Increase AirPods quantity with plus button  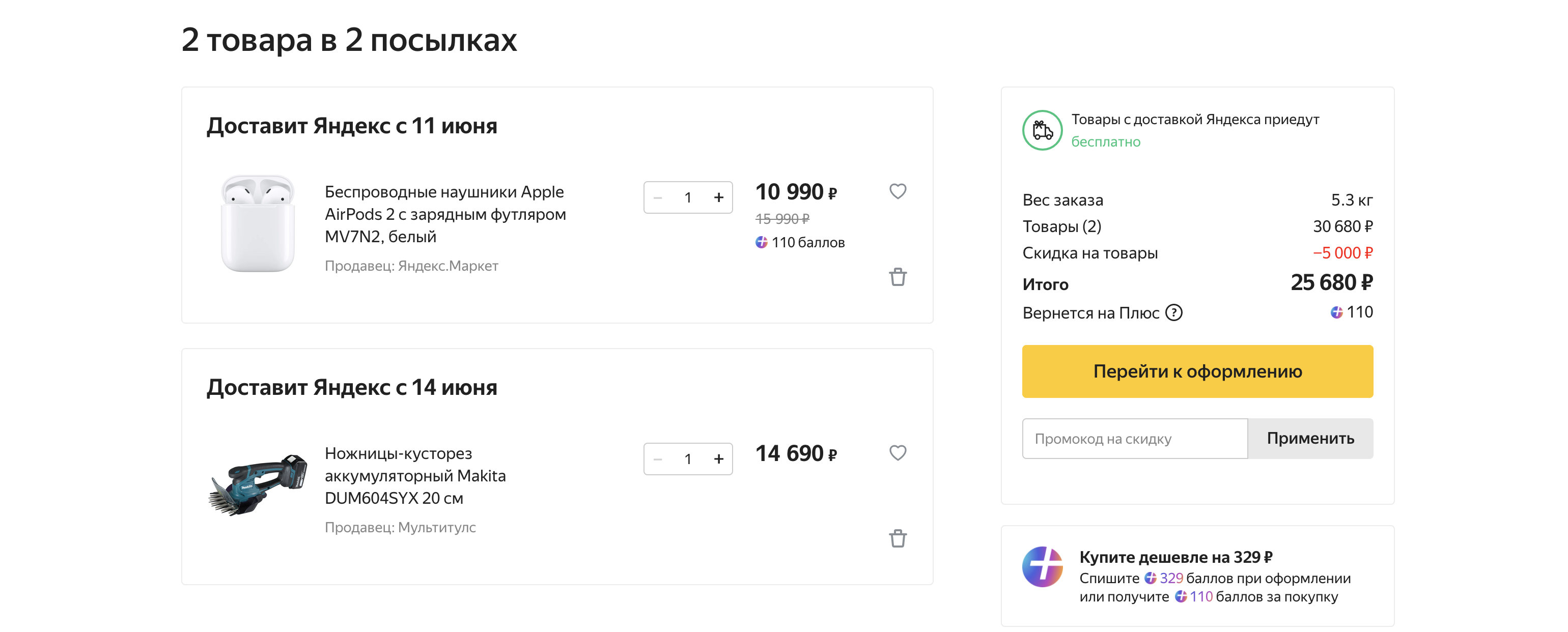(718, 197)
